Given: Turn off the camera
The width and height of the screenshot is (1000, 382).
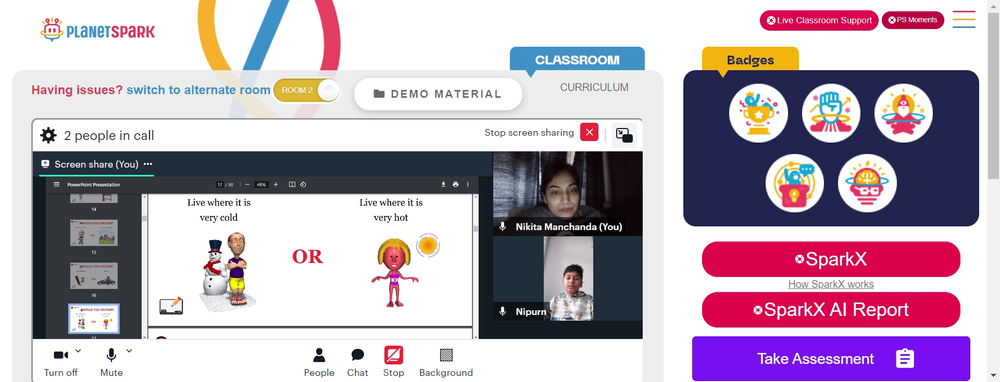Looking at the screenshot, I should pos(61,362).
